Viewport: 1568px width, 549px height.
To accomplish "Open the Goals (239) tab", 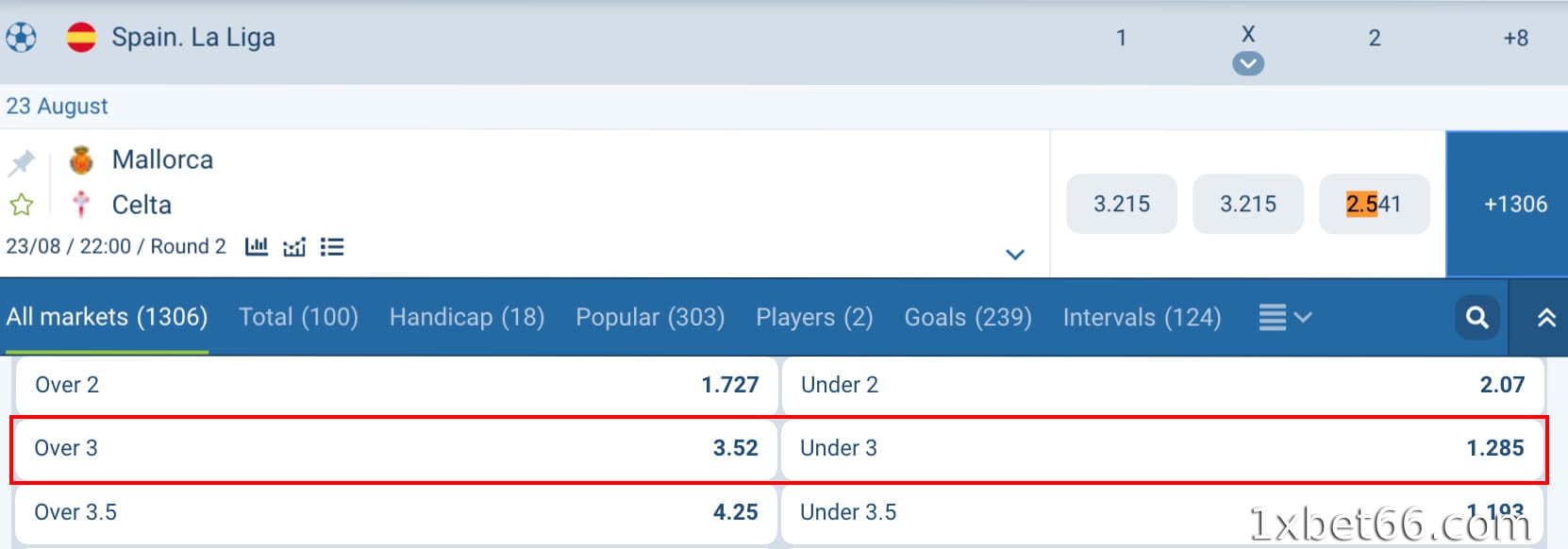I will 968,318.
